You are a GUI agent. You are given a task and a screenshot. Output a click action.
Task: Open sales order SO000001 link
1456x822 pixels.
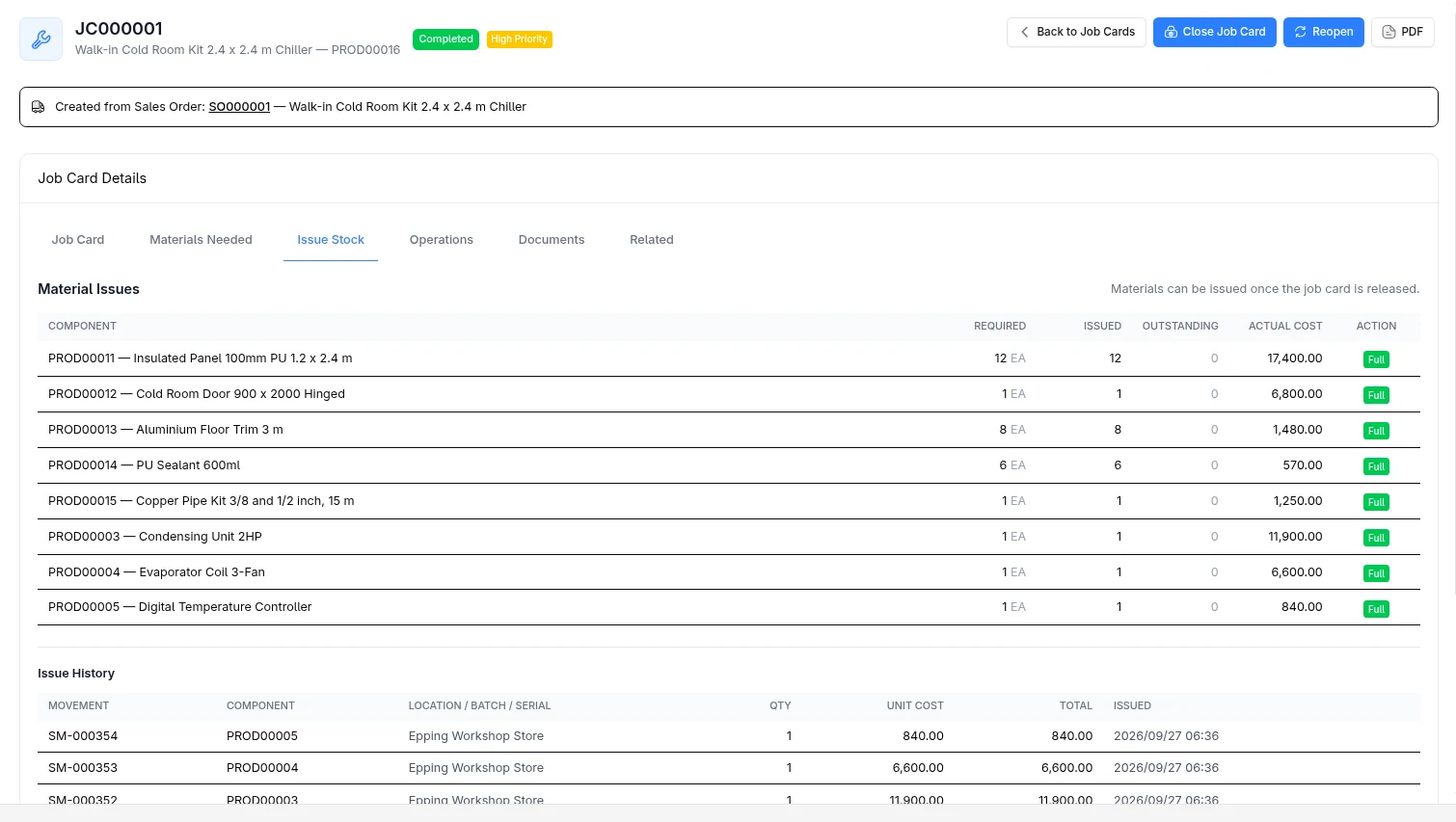239,107
